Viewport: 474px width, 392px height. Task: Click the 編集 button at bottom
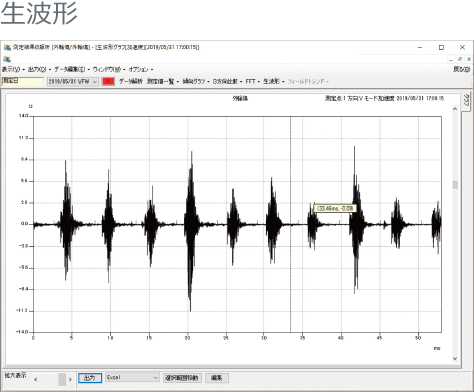216,378
